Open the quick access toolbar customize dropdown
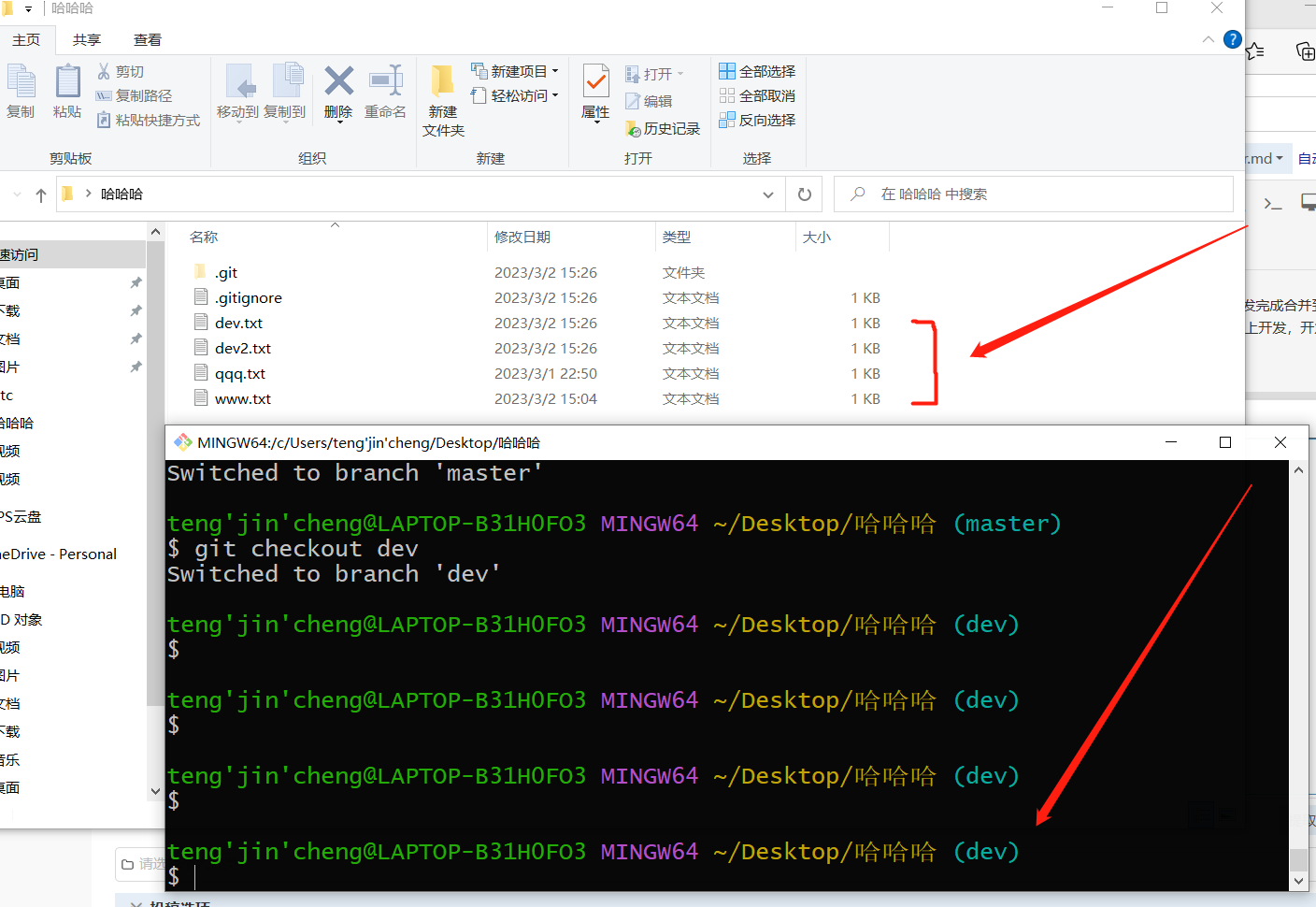Viewport: 1316px width, 907px height. [x=28, y=8]
